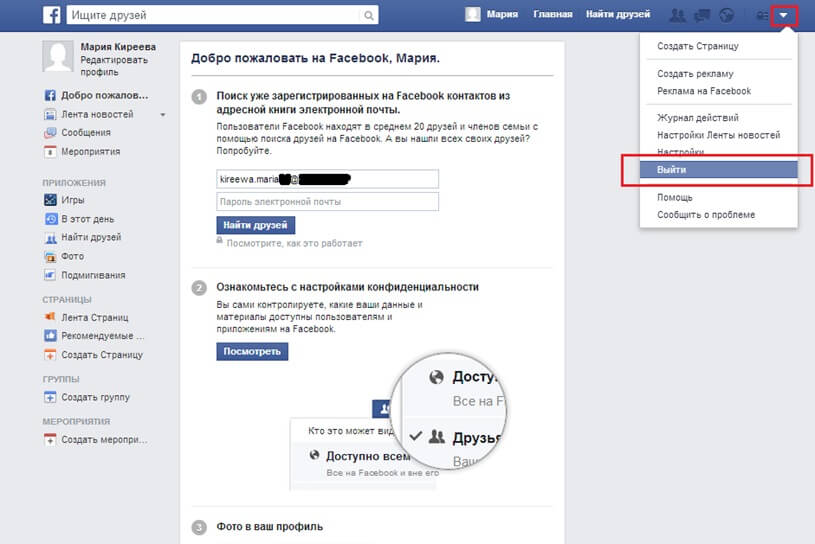Click the Фото sidebar icon
815x544 pixels.
50,257
